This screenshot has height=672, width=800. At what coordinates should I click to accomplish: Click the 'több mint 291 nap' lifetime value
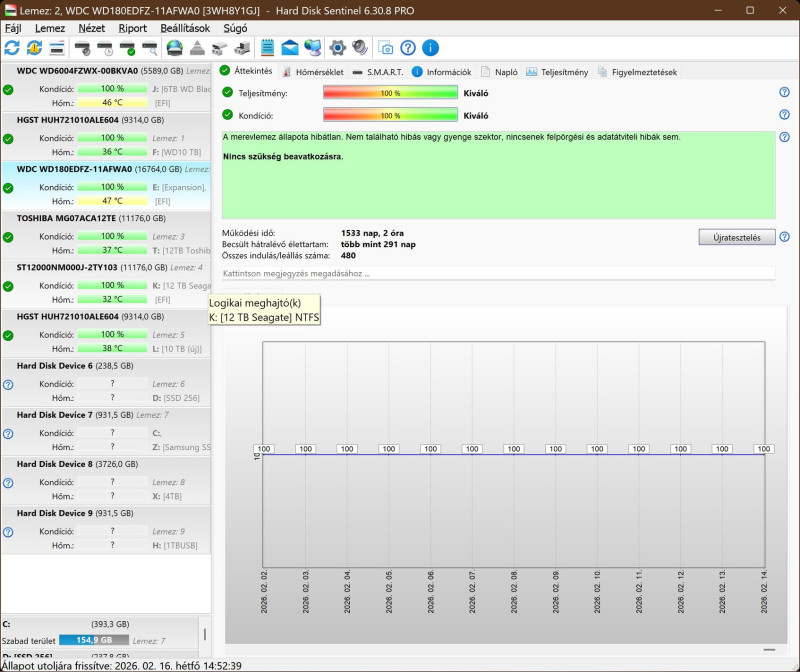(378, 244)
